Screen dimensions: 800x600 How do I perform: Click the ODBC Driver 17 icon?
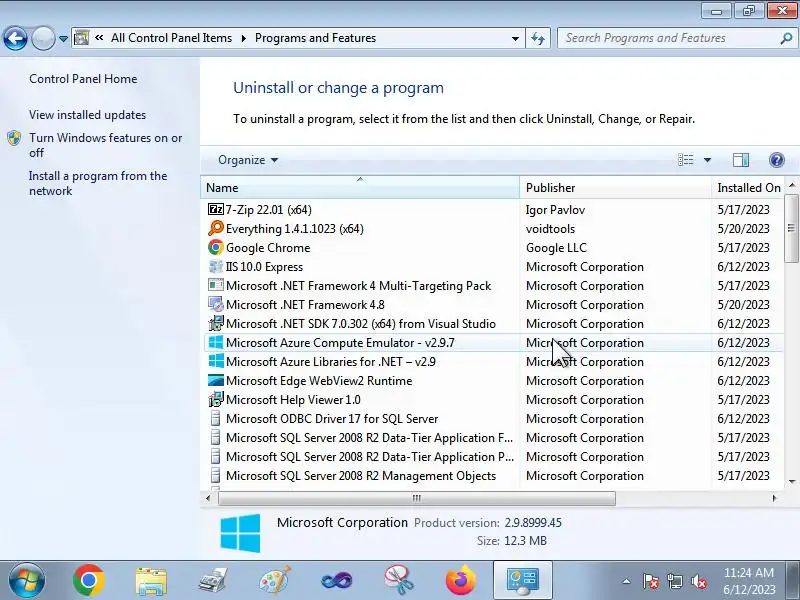[x=216, y=418]
